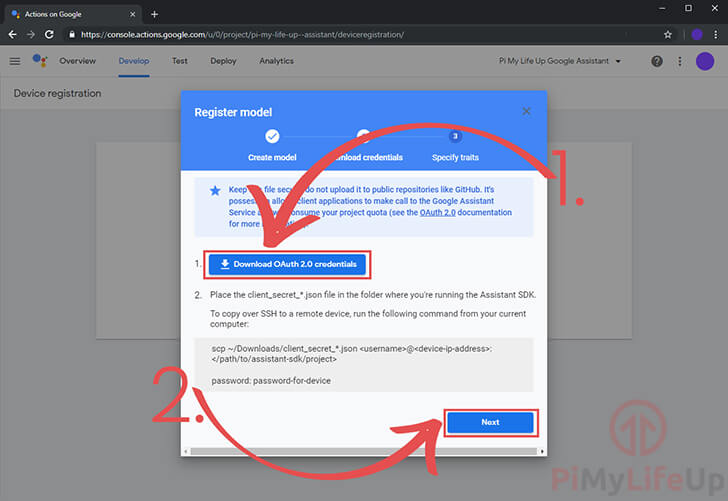Screen dimensions: 728x501
Task: Open a new browser tab
Action: [x=155, y=14]
